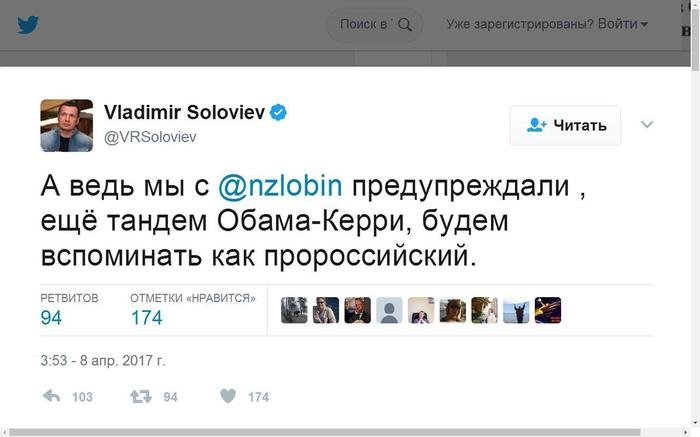The width and height of the screenshot is (700, 437).
Task: Click the reply arrow icon
Action: [52, 397]
